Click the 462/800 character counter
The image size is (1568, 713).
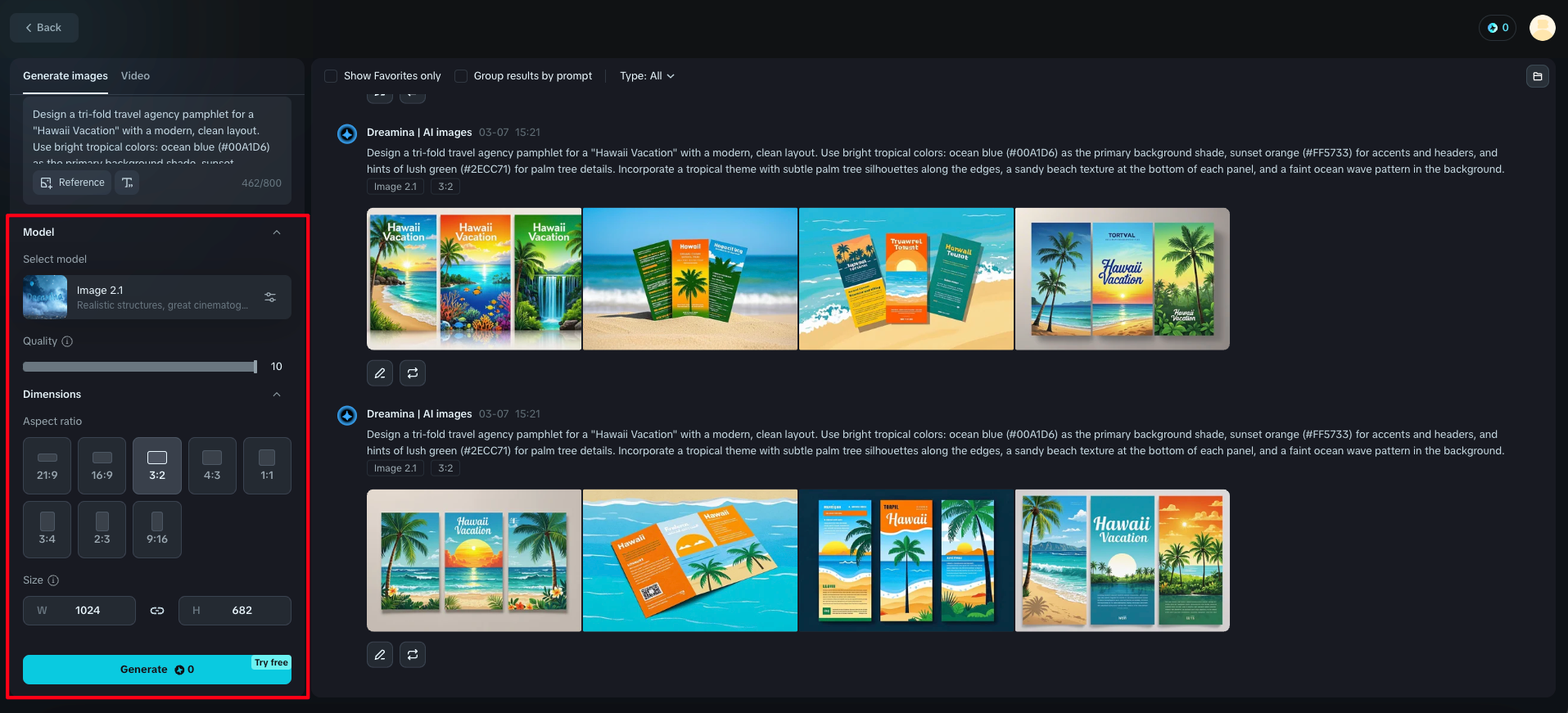[x=261, y=183]
